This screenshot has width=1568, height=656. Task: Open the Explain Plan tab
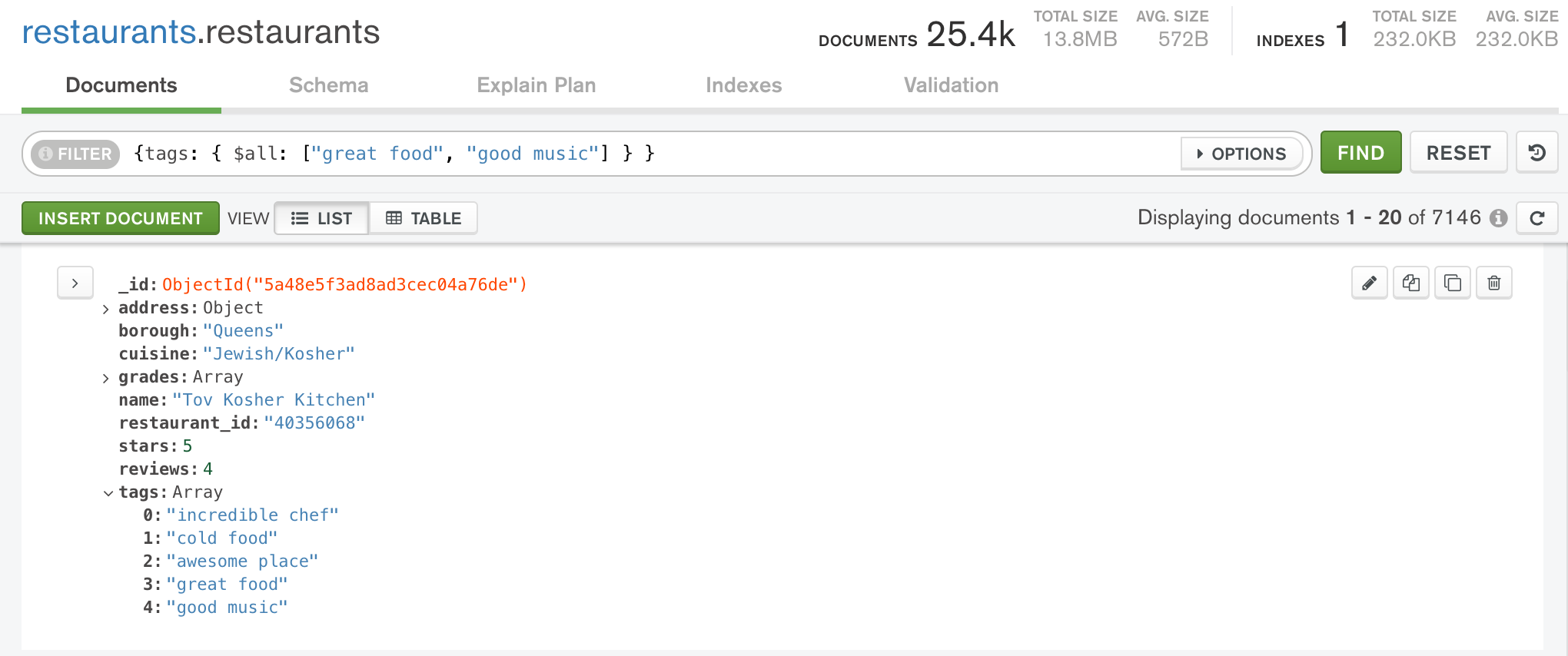pyautogui.click(x=536, y=85)
